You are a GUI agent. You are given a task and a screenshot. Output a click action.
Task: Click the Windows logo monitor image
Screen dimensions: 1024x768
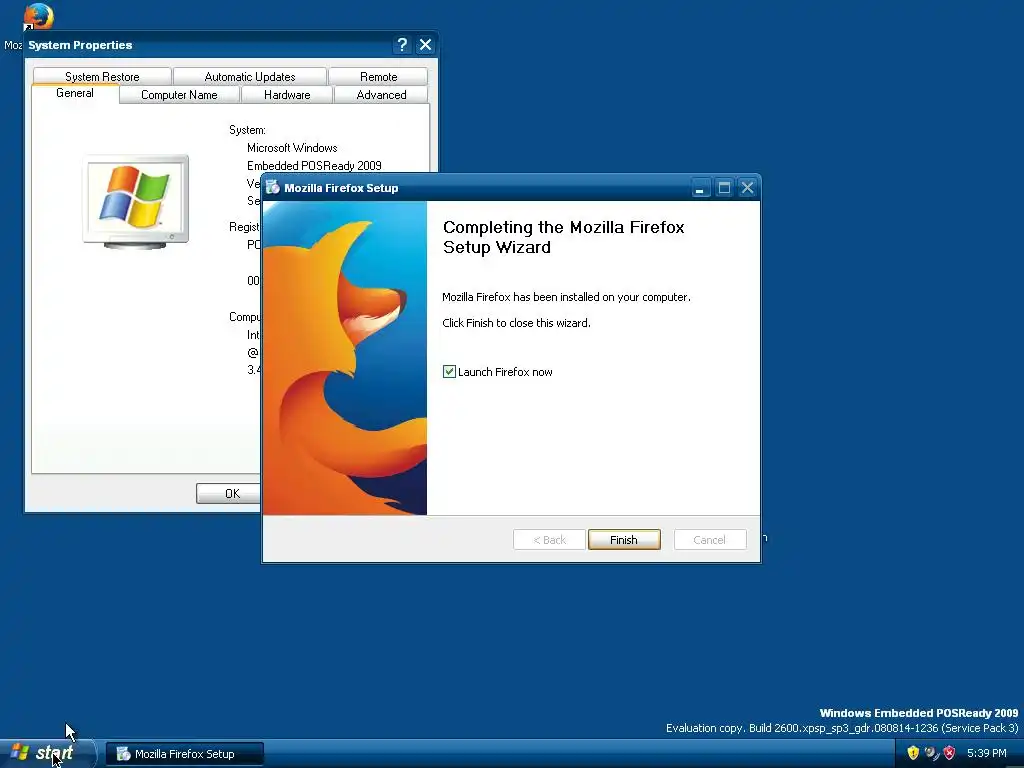136,202
